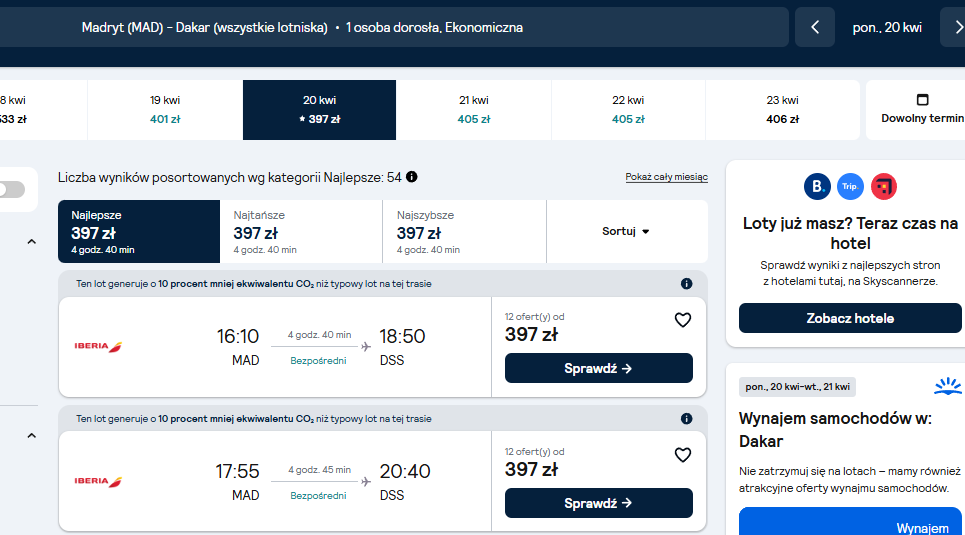
Task: Click the 4 godz. 45 min duration text
Action: tap(319, 470)
